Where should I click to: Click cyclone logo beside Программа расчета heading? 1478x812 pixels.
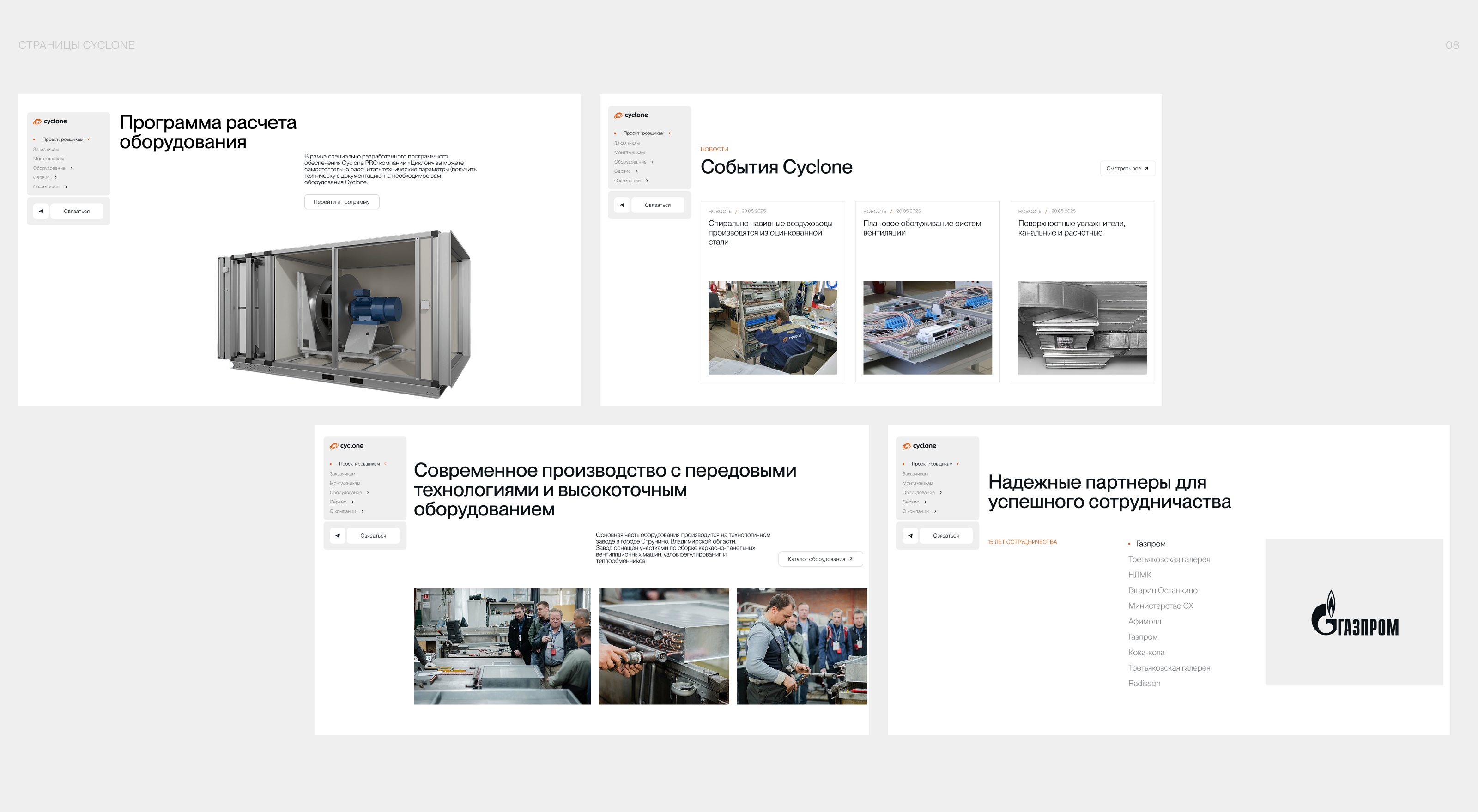pyautogui.click(x=50, y=121)
